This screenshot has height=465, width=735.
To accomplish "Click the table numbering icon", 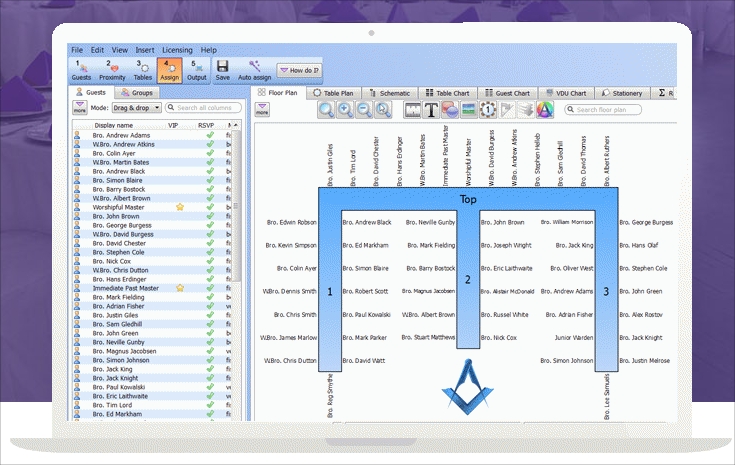I will point(489,110).
